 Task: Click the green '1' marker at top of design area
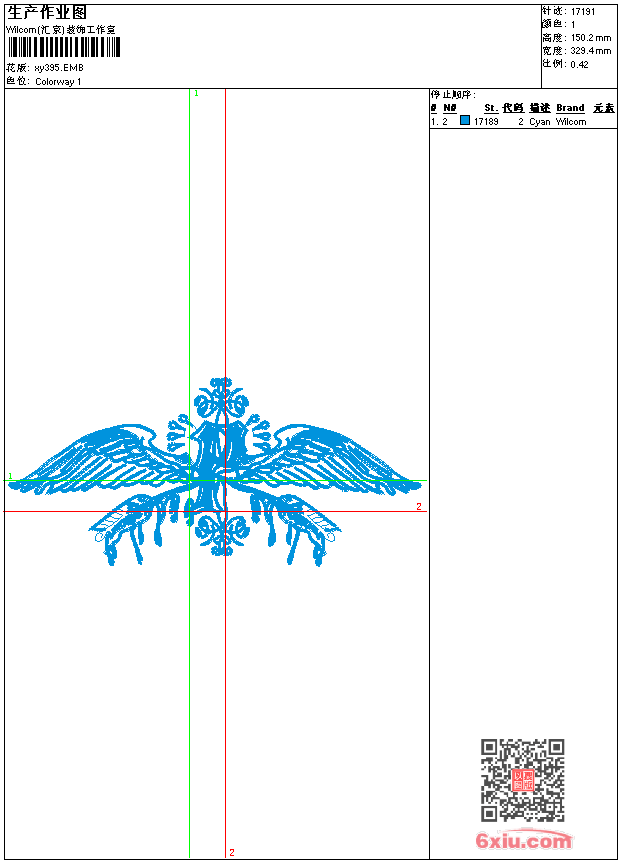click(x=196, y=93)
